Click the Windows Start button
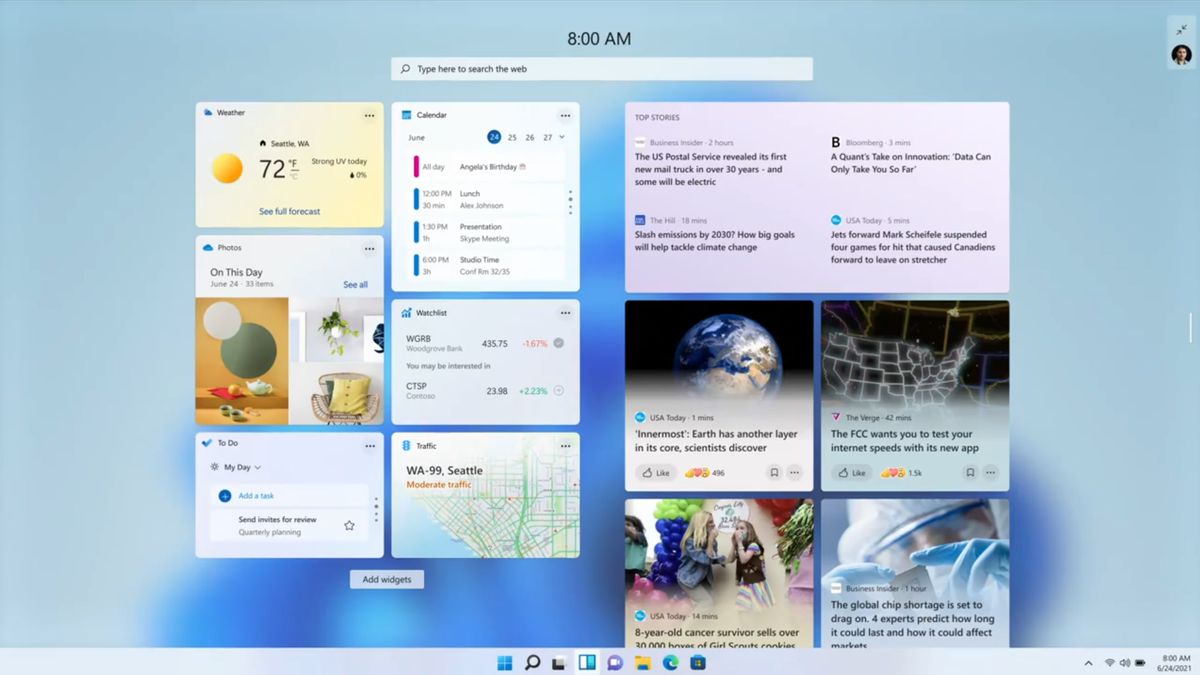 (x=505, y=662)
